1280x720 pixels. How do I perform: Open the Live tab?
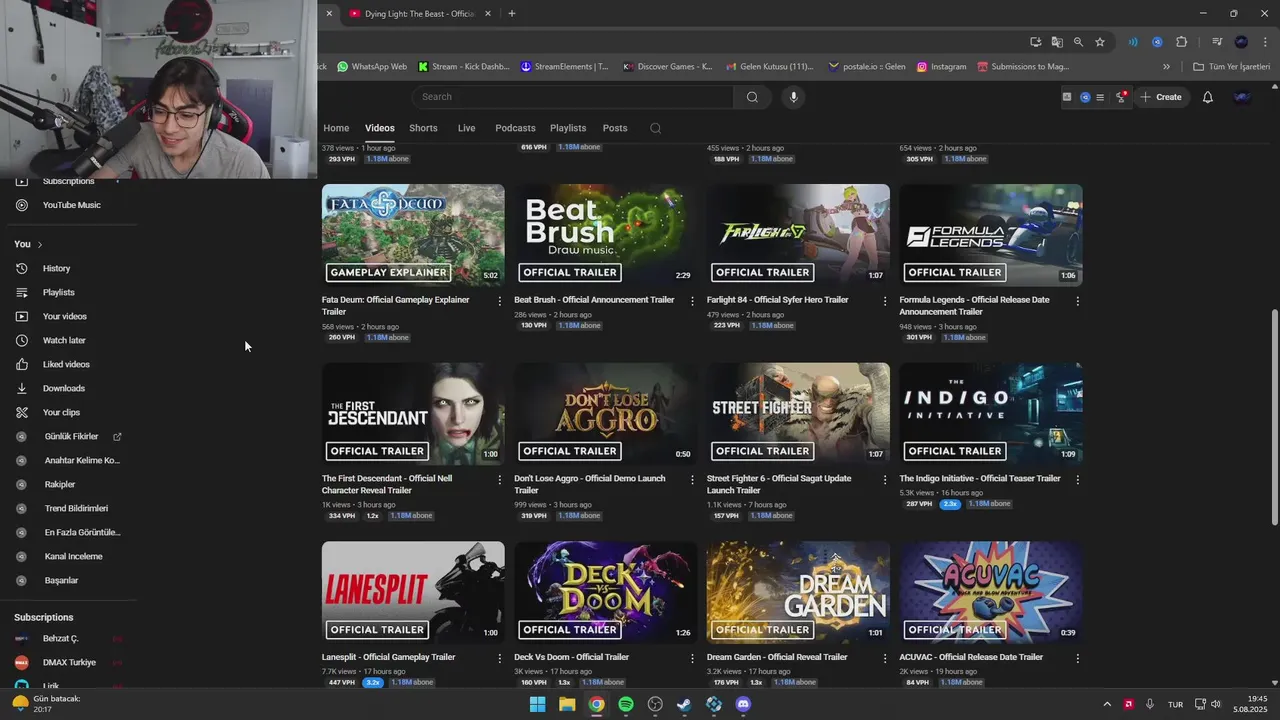[466, 128]
